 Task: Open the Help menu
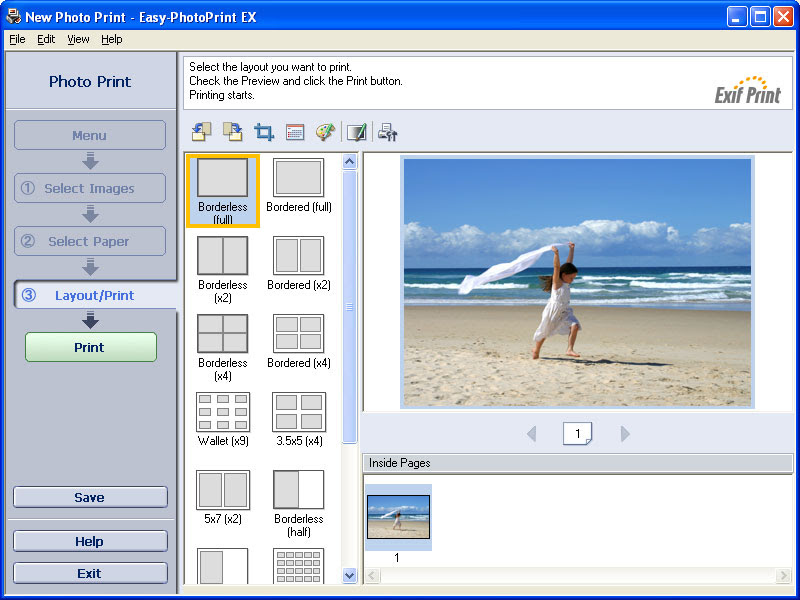pyautogui.click(x=111, y=39)
